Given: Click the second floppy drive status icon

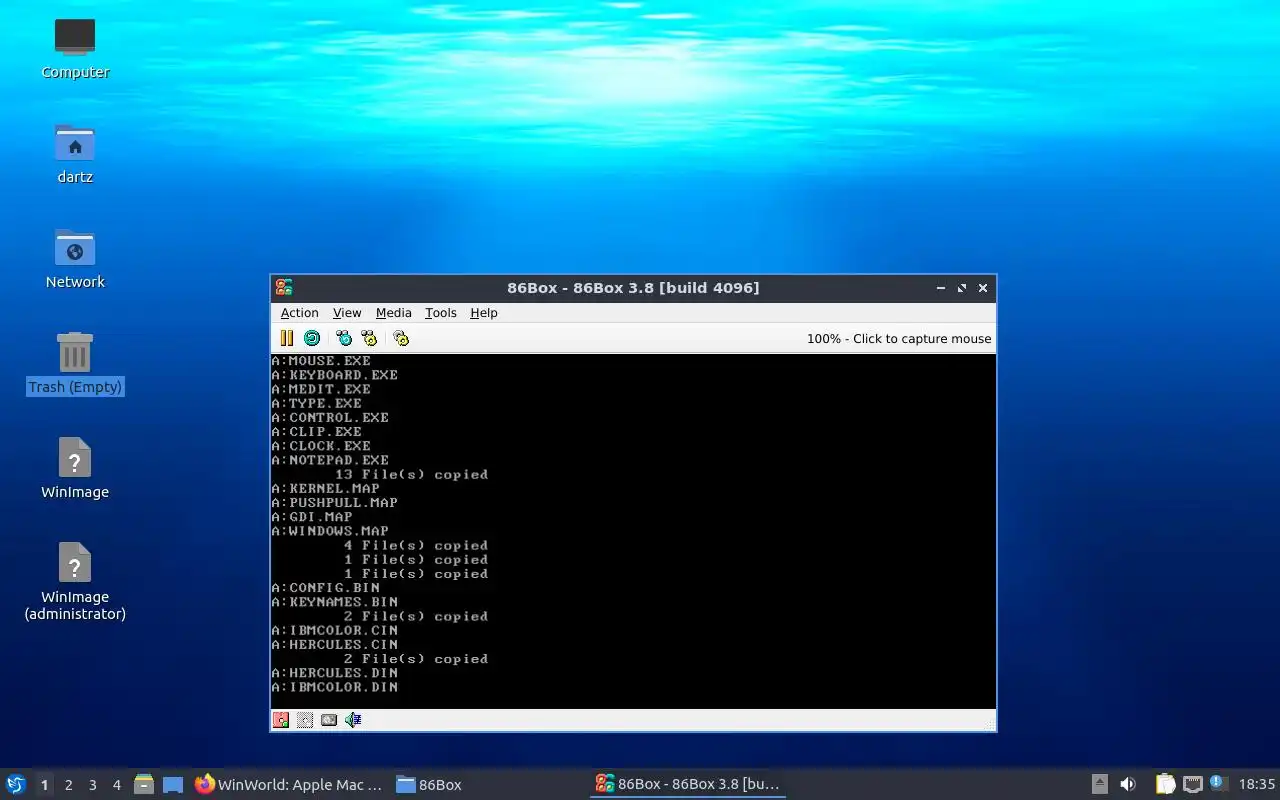Looking at the screenshot, I should point(305,719).
